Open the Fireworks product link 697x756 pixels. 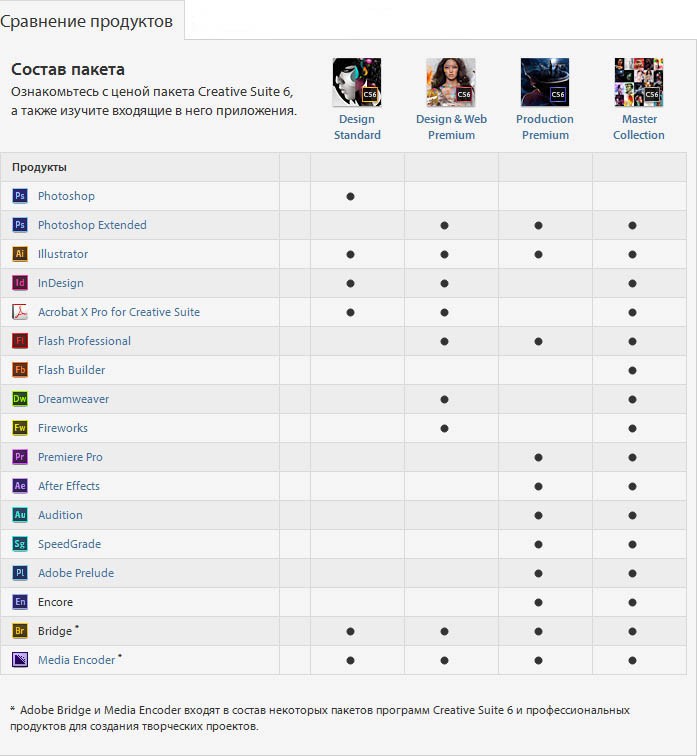click(63, 428)
